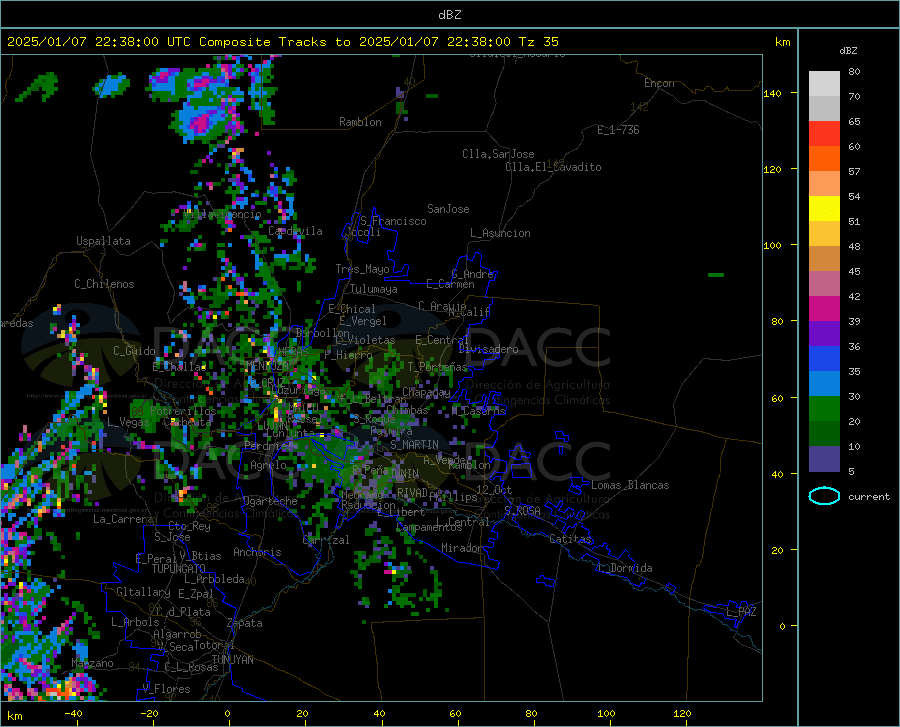900x727 pixels.
Task: Click the C_Chilenos map label
Action: pos(104,284)
